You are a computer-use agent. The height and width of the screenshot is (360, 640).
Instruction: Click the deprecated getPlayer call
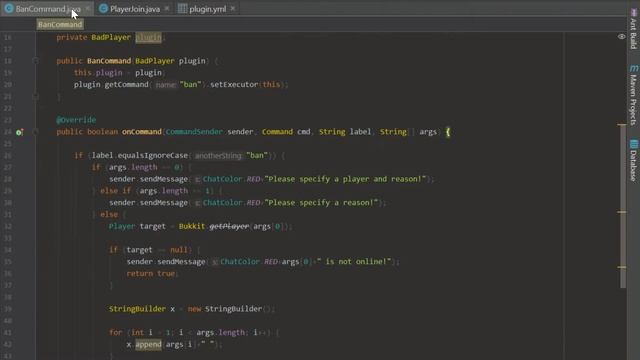pyautogui.click(x=229, y=226)
